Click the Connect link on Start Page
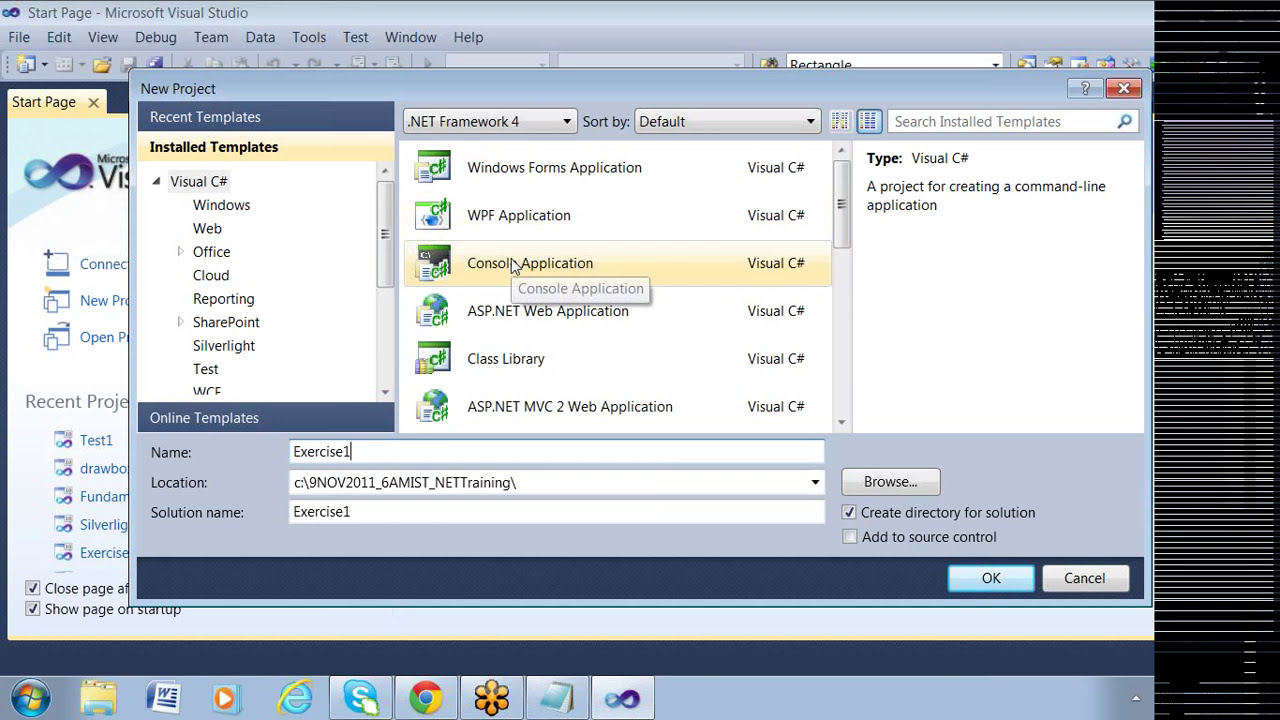 tap(104, 264)
